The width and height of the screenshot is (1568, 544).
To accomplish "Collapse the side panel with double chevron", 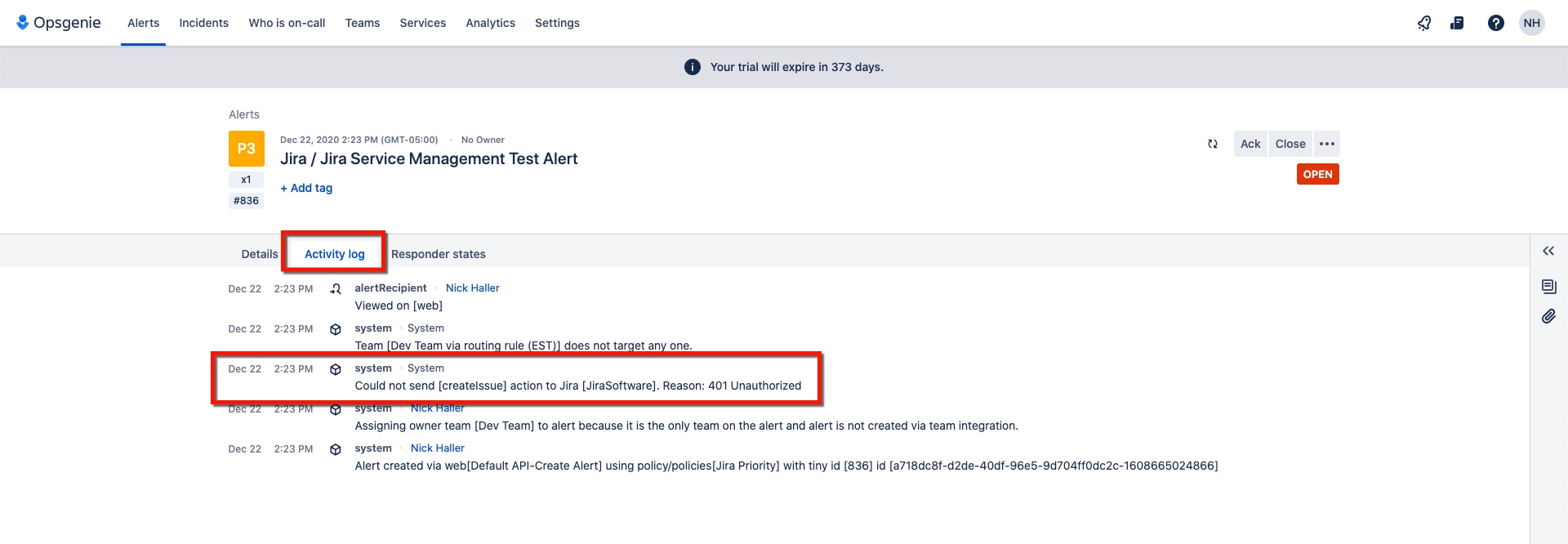I will pos(1548,252).
